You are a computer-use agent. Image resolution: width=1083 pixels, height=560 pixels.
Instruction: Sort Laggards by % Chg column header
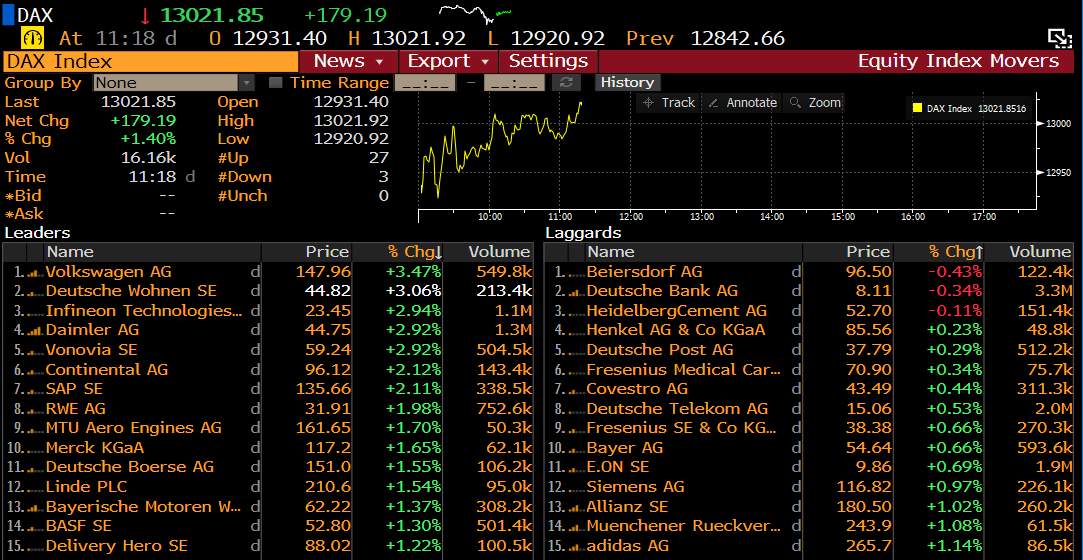click(x=939, y=252)
